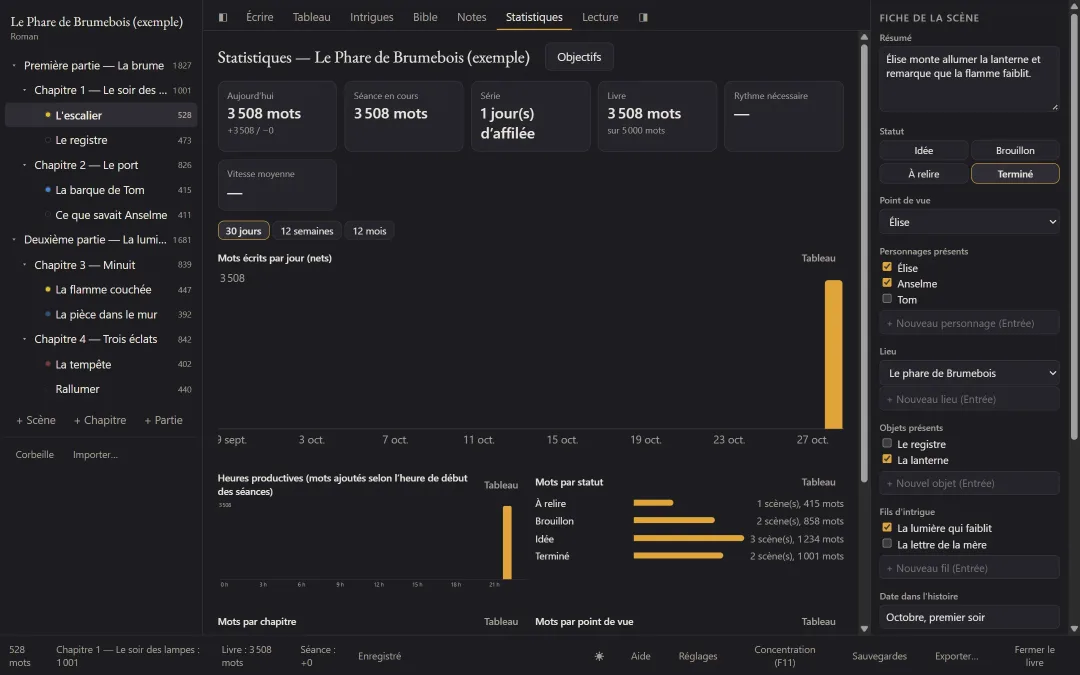Viewport: 1080px width, 675px height.
Task: Check the Tom character checkbox
Action: pos(887,299)
